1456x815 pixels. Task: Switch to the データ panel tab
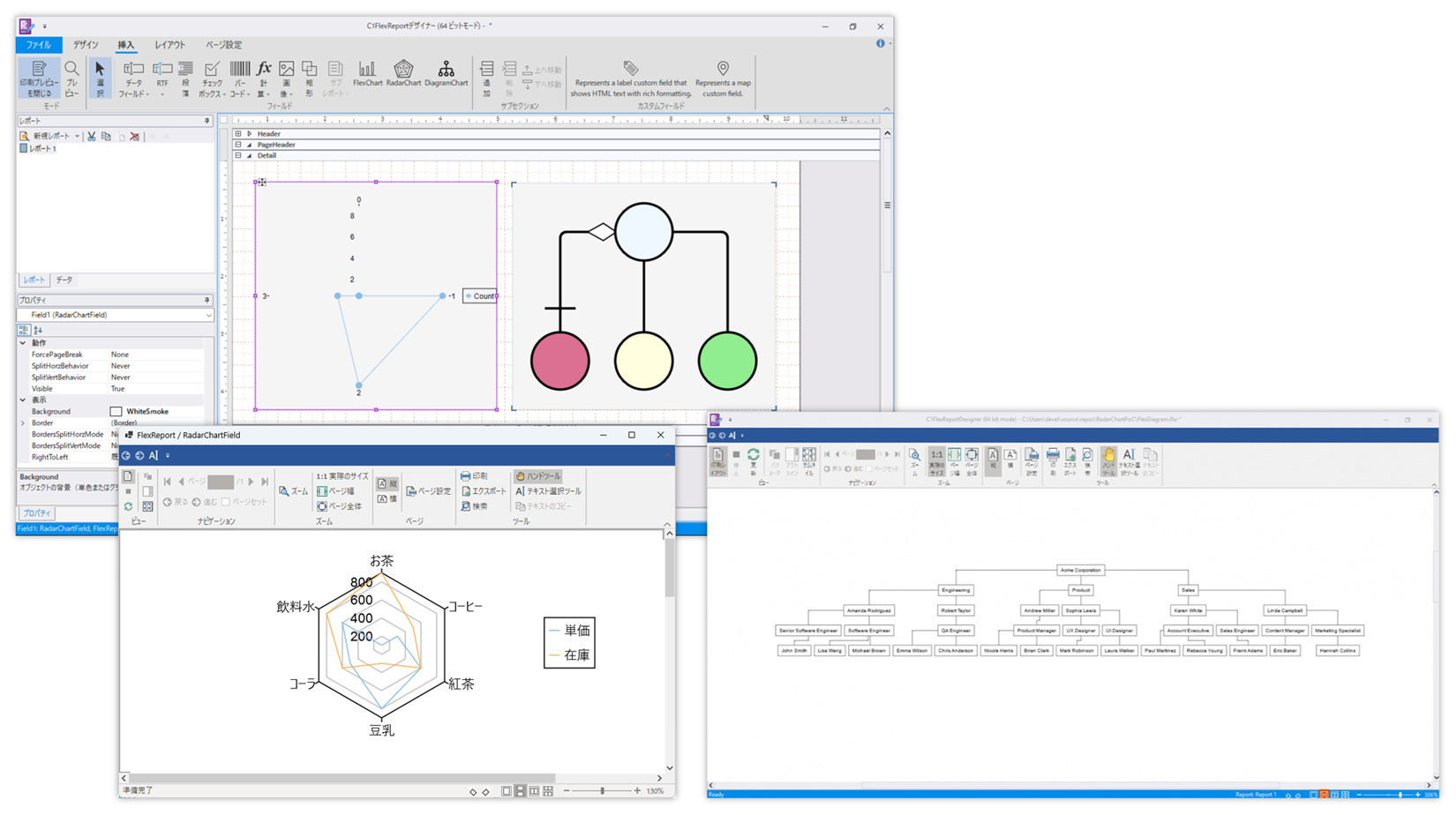pyautogui.click(x=64, y=280)
